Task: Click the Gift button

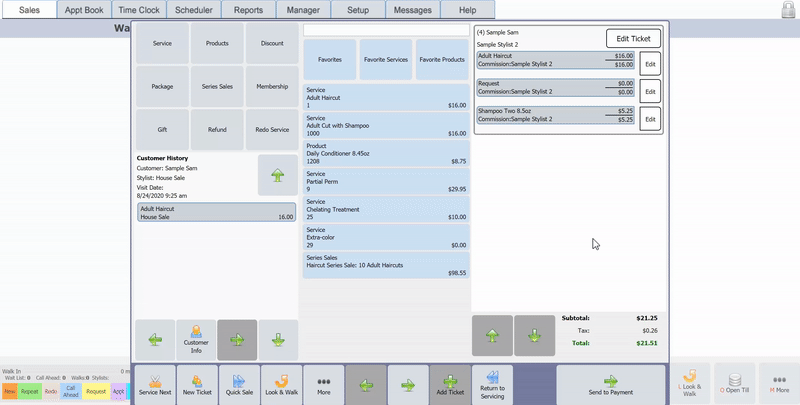Action: coord(162,130)
